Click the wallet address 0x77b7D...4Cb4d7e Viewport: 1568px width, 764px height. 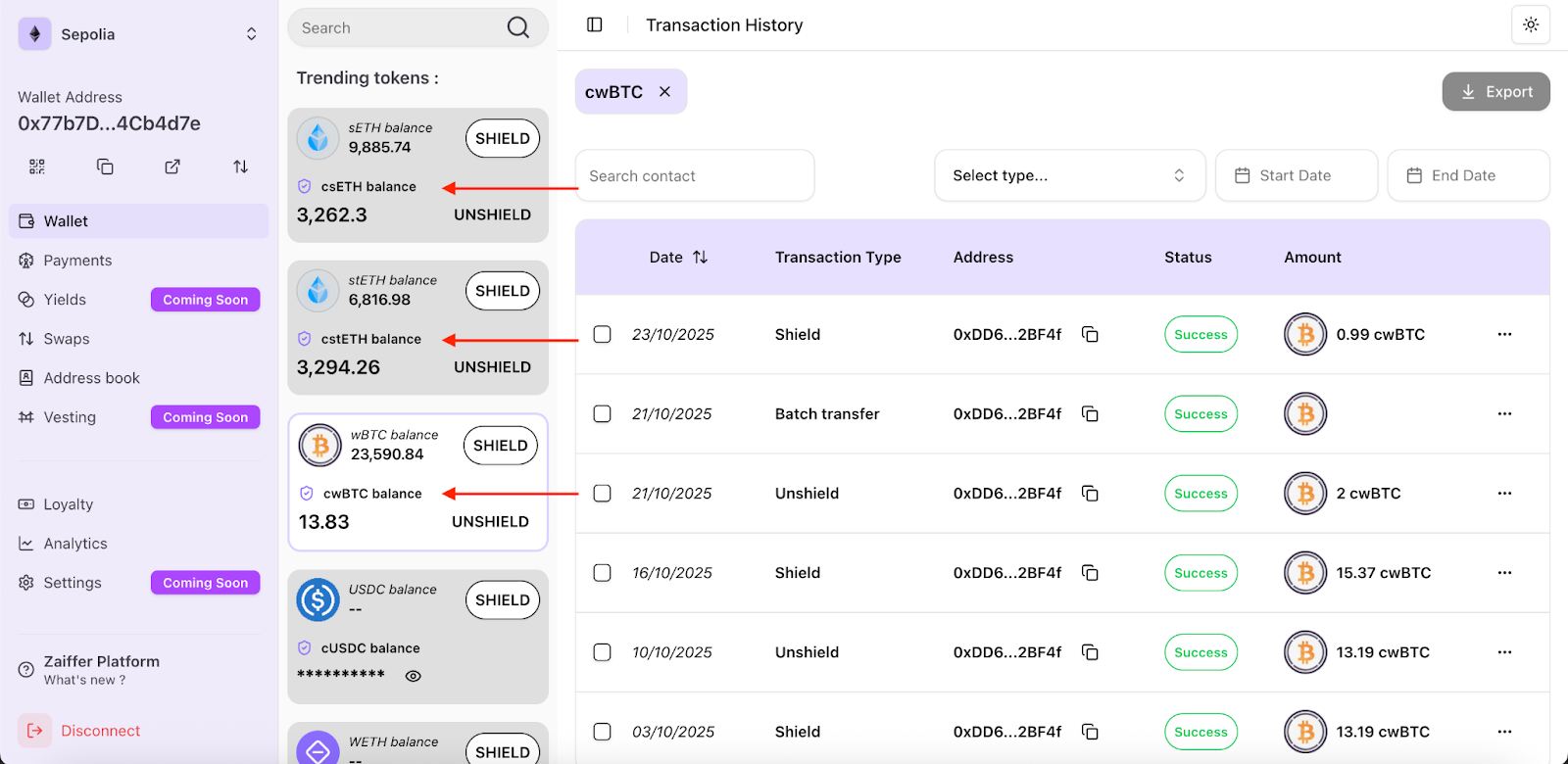(109, 123)
